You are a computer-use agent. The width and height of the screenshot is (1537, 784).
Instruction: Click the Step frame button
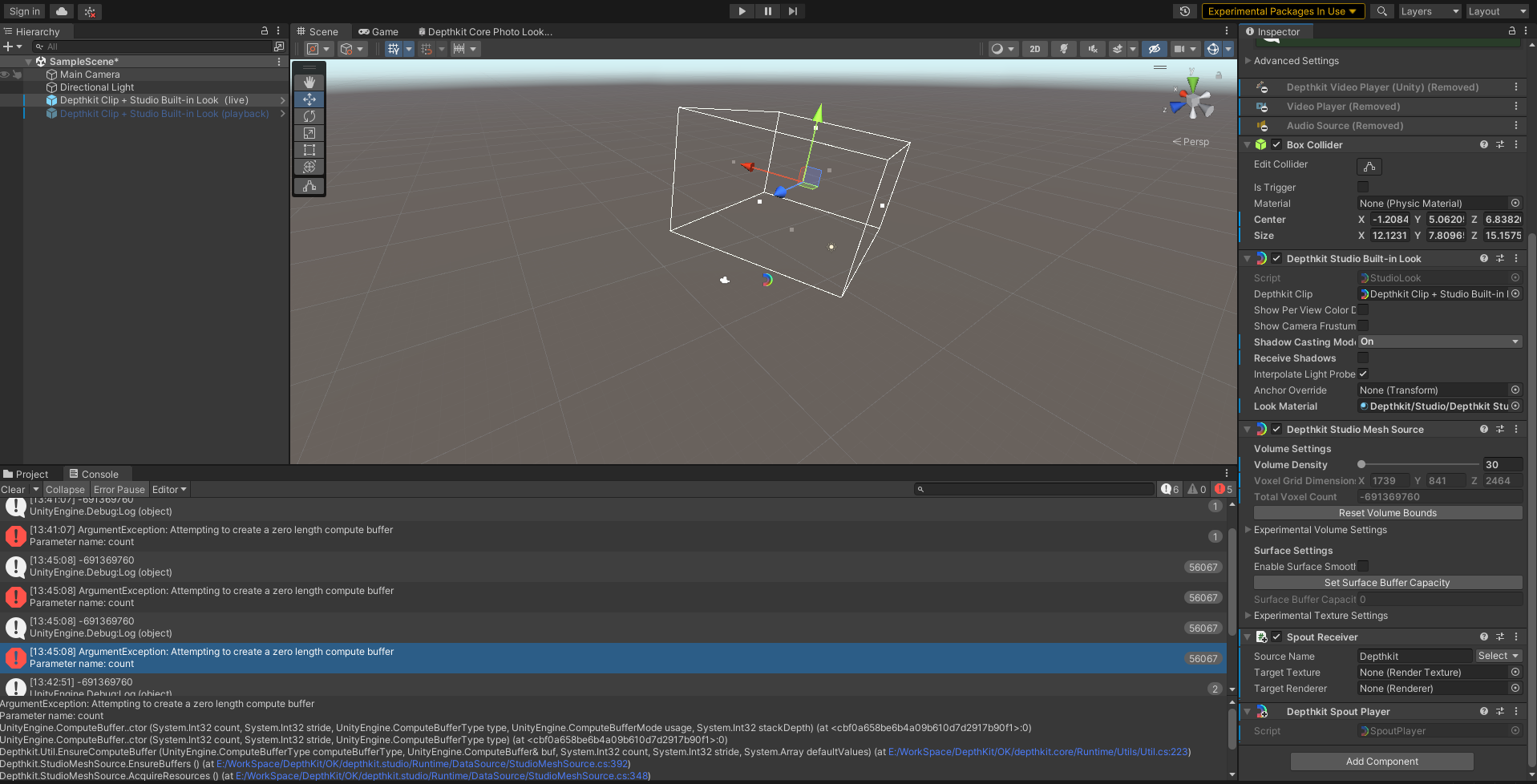coord(793,11)
